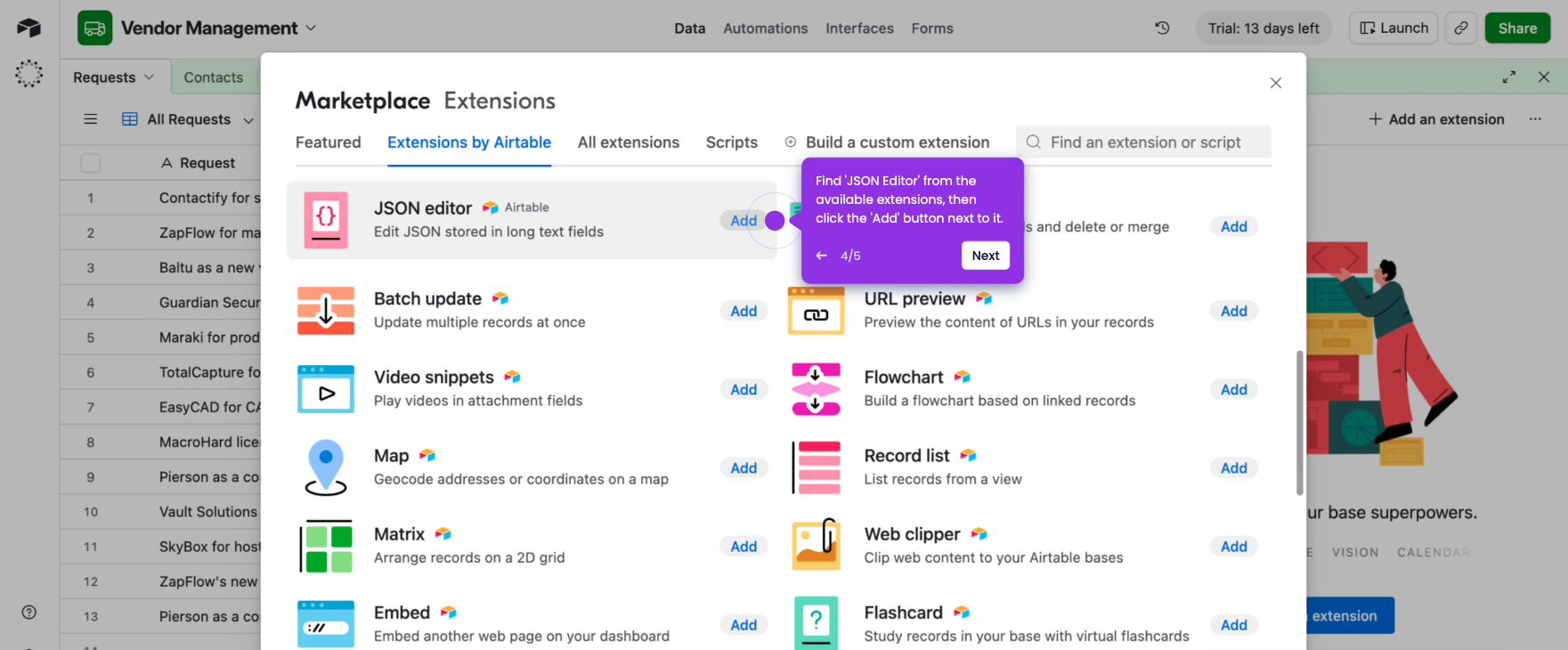Add the Map extension
The image size is (1568, 650).
[x=743, y=467]
